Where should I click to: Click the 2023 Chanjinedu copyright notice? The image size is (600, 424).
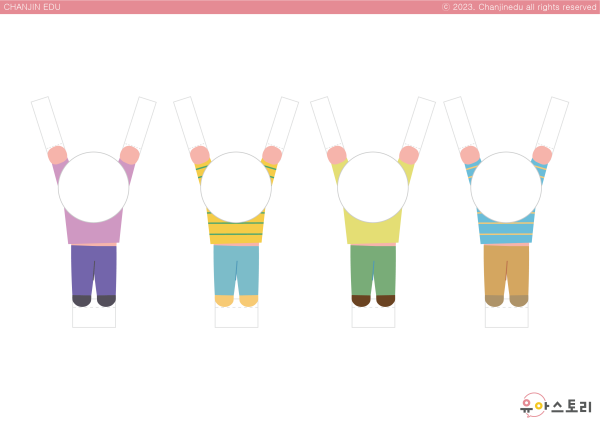[519, 7]
